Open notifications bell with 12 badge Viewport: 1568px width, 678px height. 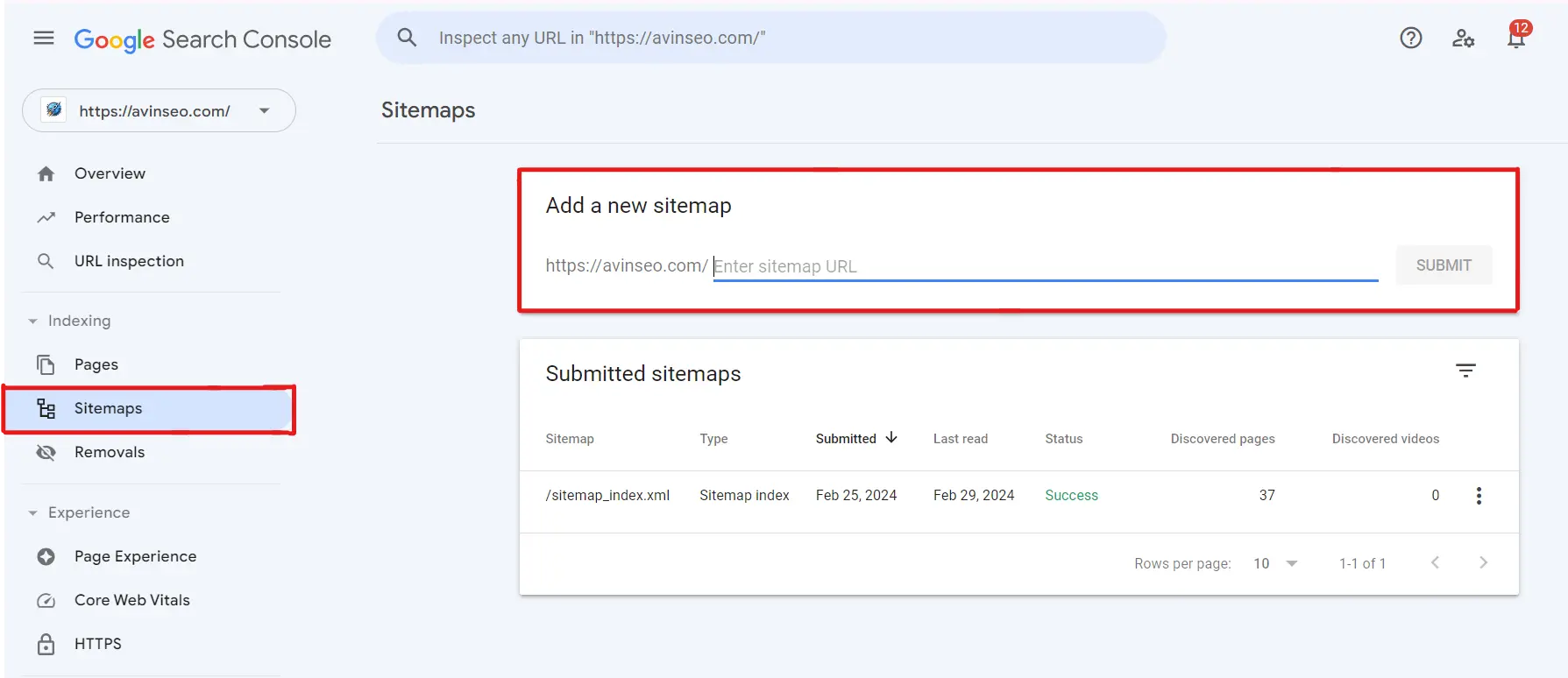point(1517,35)
